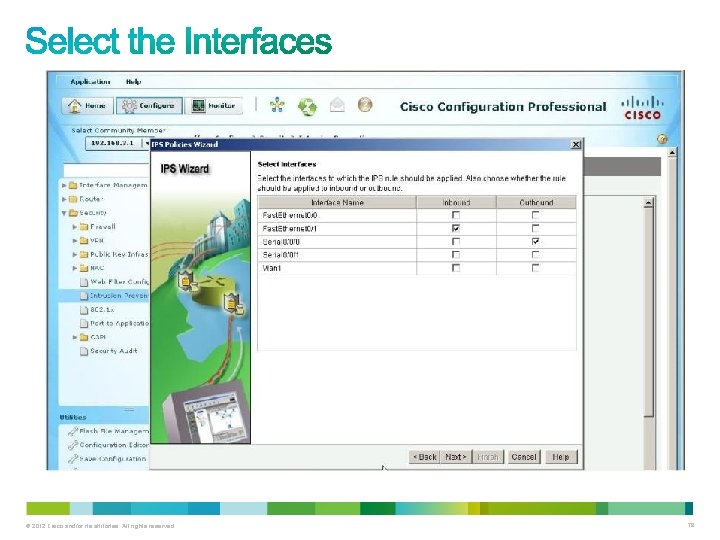This screenshot has width=720, height=540.
Task: Select Intrusion Prevention tree item
Action: click(x=114, y=296)
